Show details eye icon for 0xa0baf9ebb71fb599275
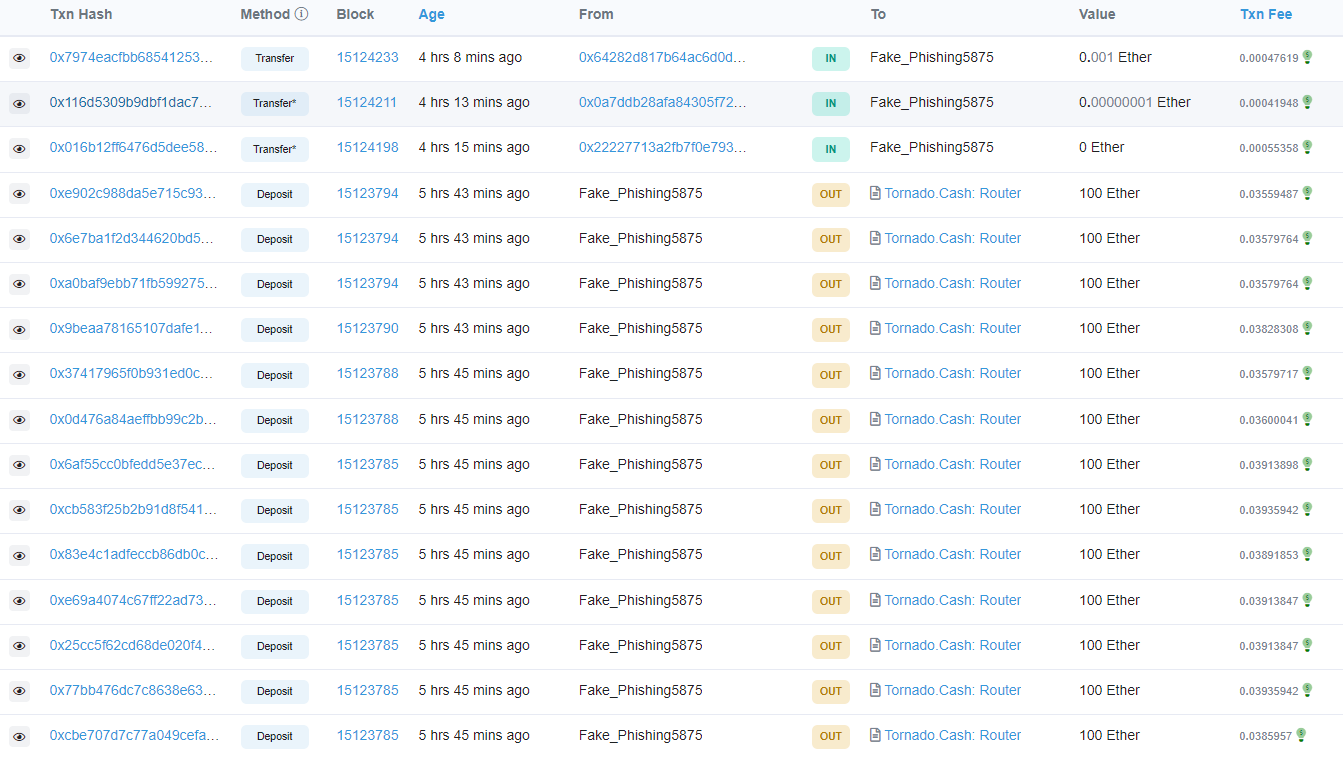Image resolution: width=1344 pixels, height=758 pixels. pyautogui.click(x=19, y=284)
